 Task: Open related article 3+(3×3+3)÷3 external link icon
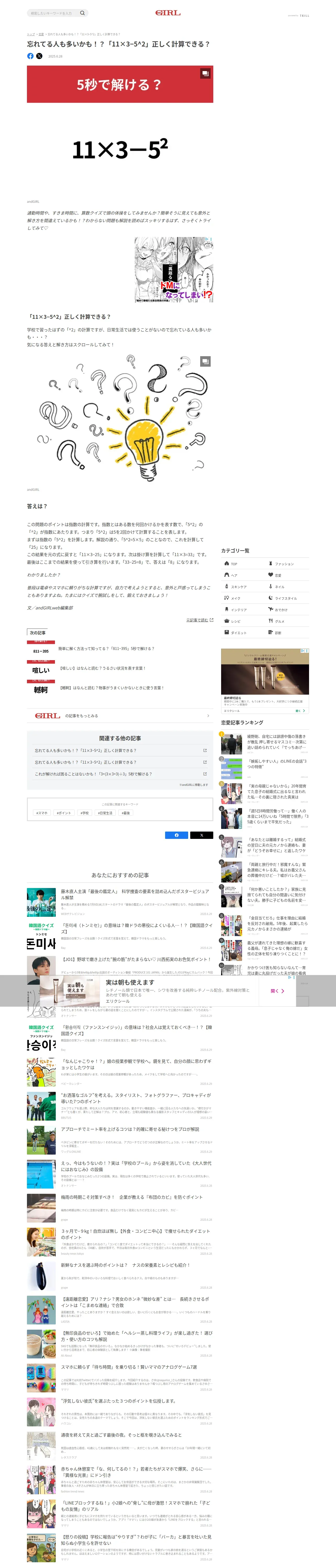point(205,774)
